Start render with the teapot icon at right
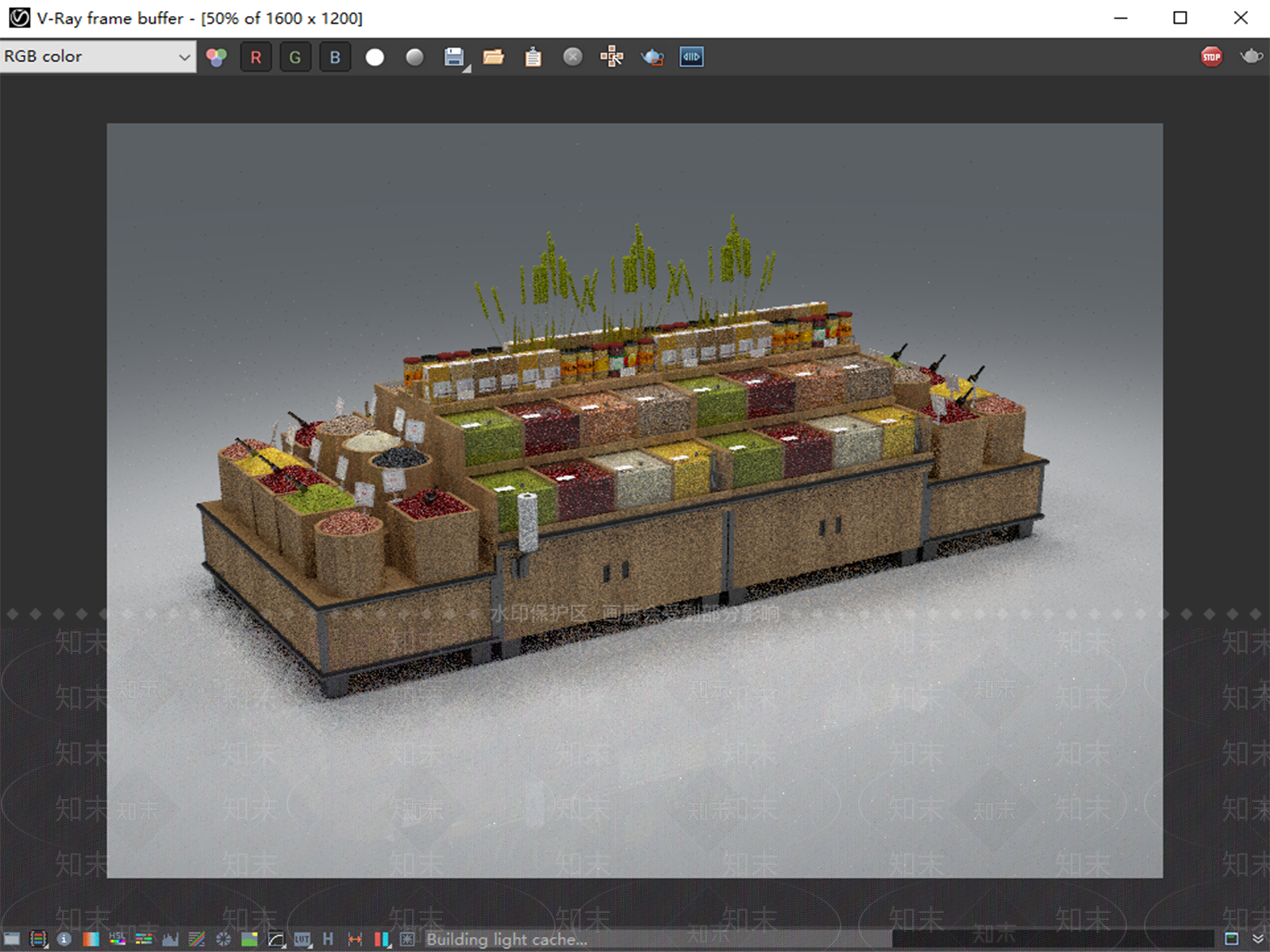This screenshot has height=952, width=1270. [x=1252, y=56]
